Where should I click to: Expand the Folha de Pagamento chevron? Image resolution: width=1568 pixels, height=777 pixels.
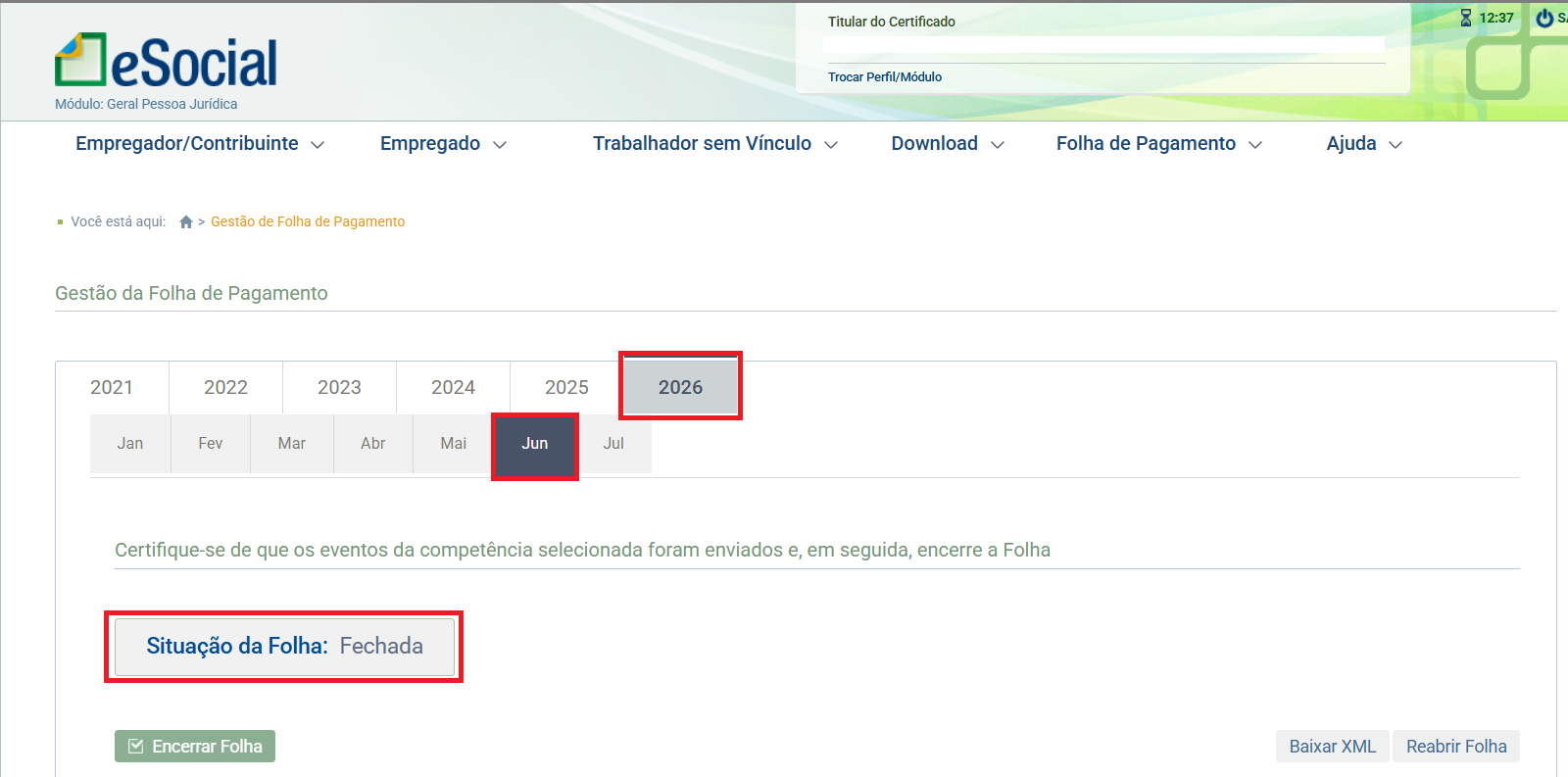coord(1255,145)
